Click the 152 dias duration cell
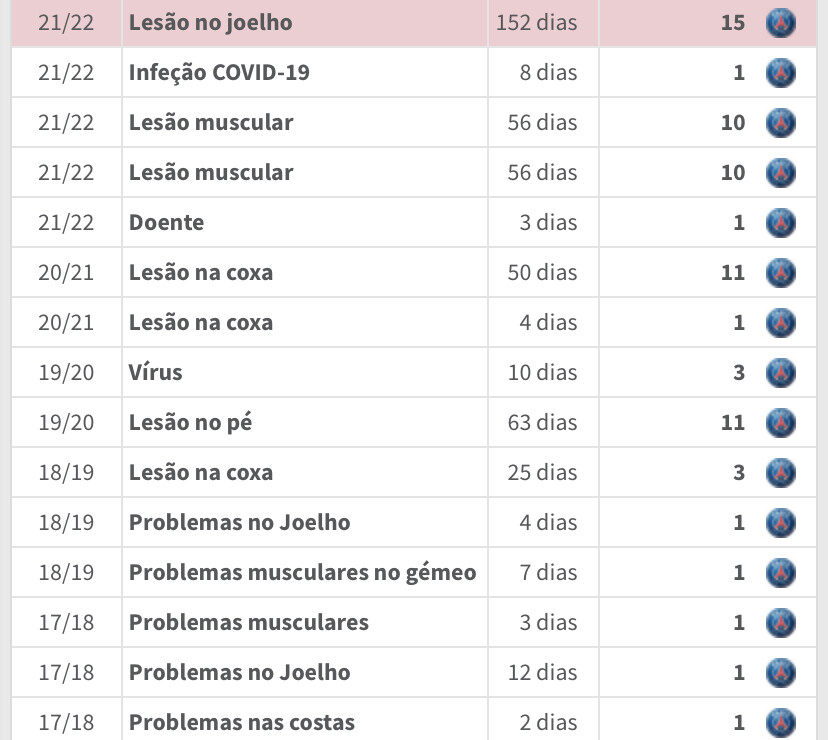The height and width of the screenshot is (740, 828). 535,22
